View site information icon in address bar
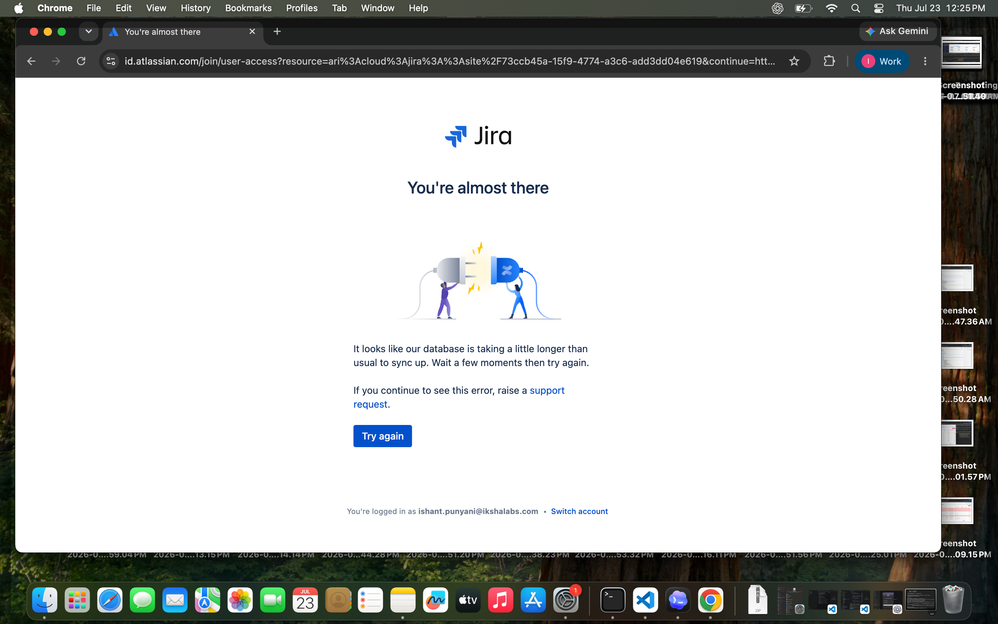 point(111,61)
